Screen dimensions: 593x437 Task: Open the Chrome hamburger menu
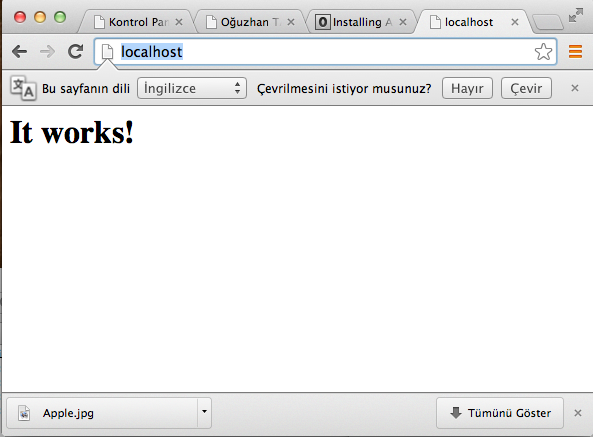(x=575, y=52)
